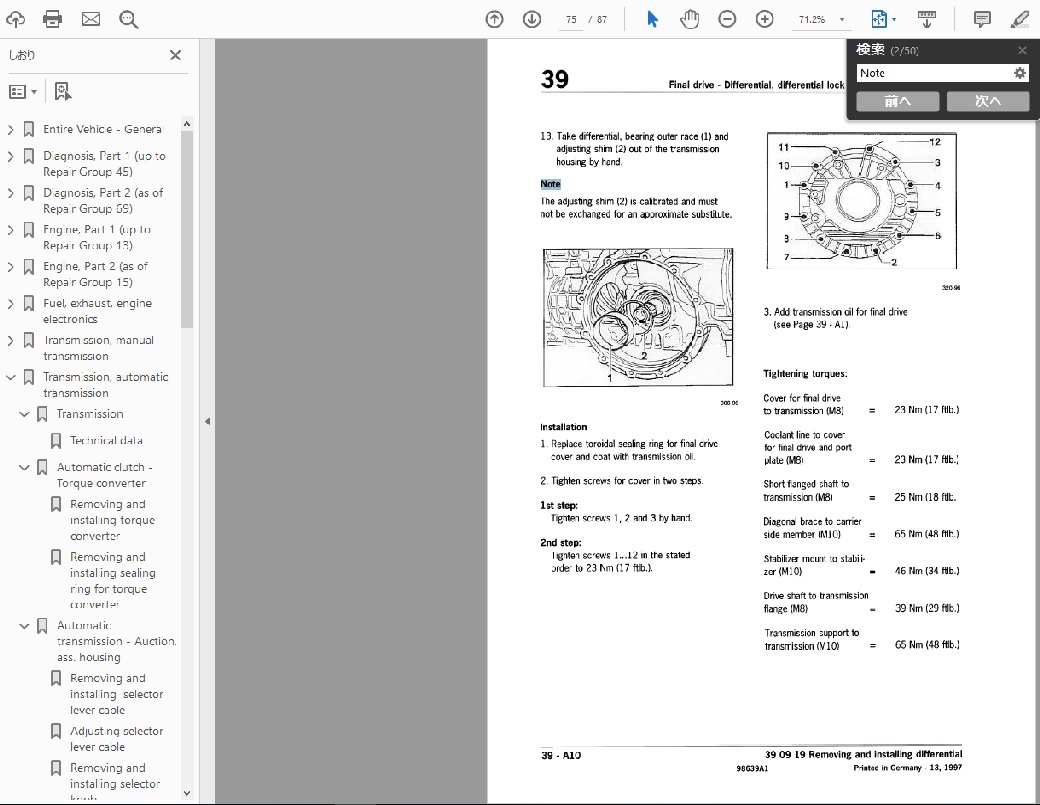
Task: Close the 検索 search panel
Action: [1022, 50]
